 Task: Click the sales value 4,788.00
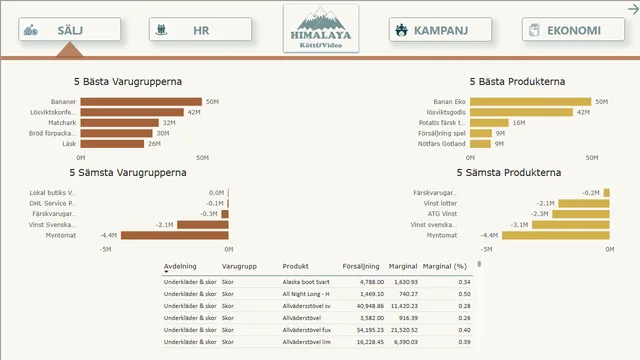point(372,282)
